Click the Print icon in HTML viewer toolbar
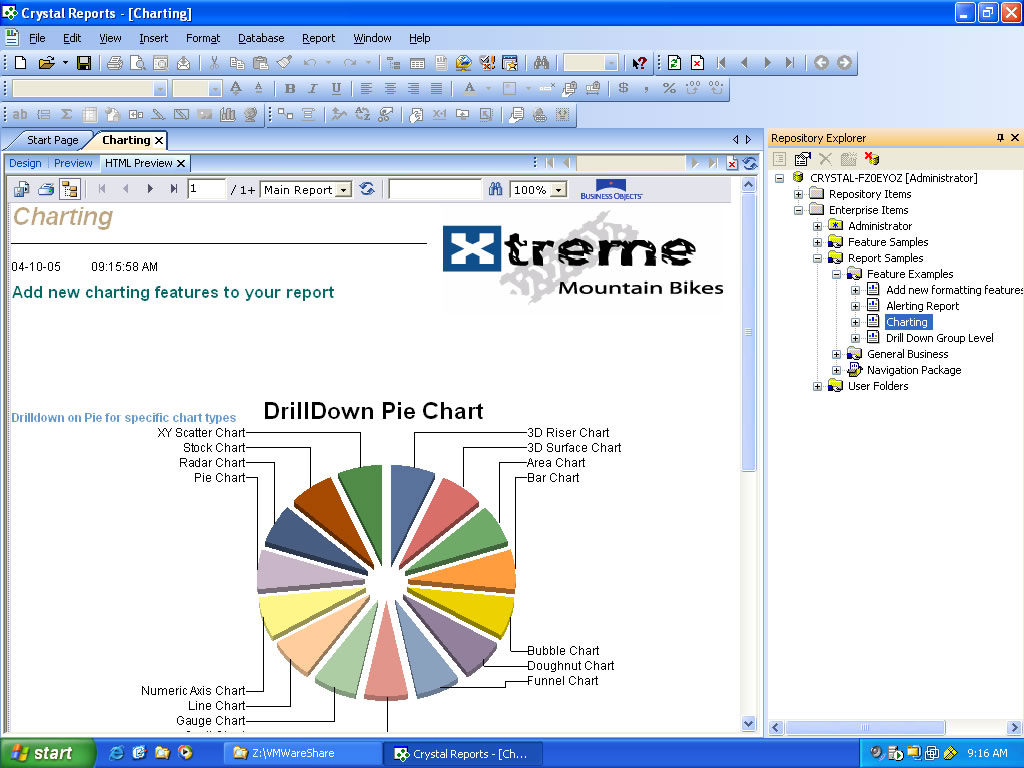This screenshot has width=1024, height=768. pos(46,189)
